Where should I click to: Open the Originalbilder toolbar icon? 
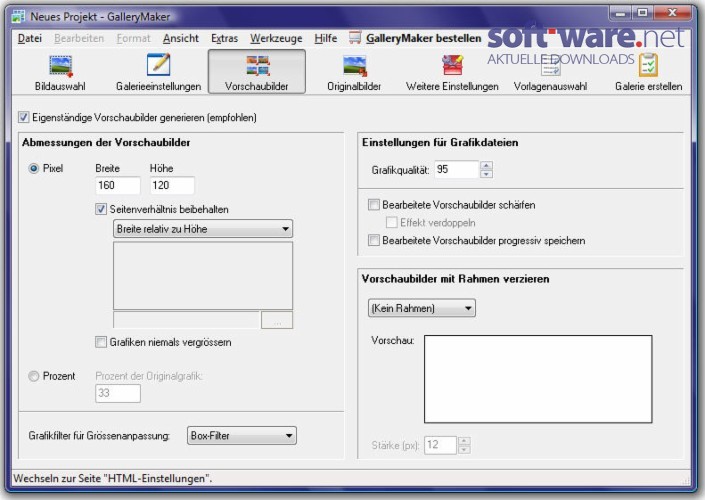click(x=354, y=66)
